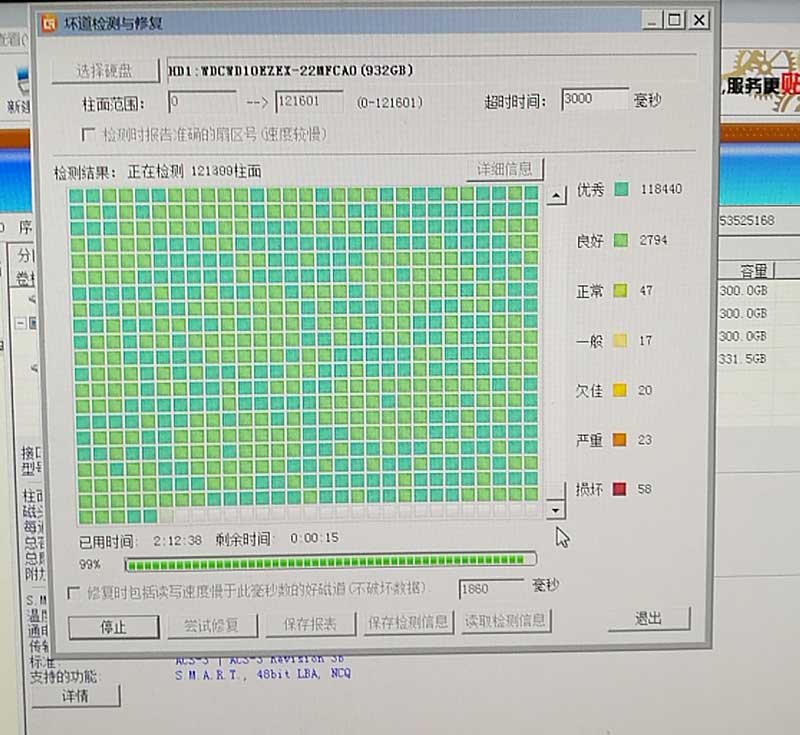Click the yellow 欠佳 legend square

pos(620,390)
